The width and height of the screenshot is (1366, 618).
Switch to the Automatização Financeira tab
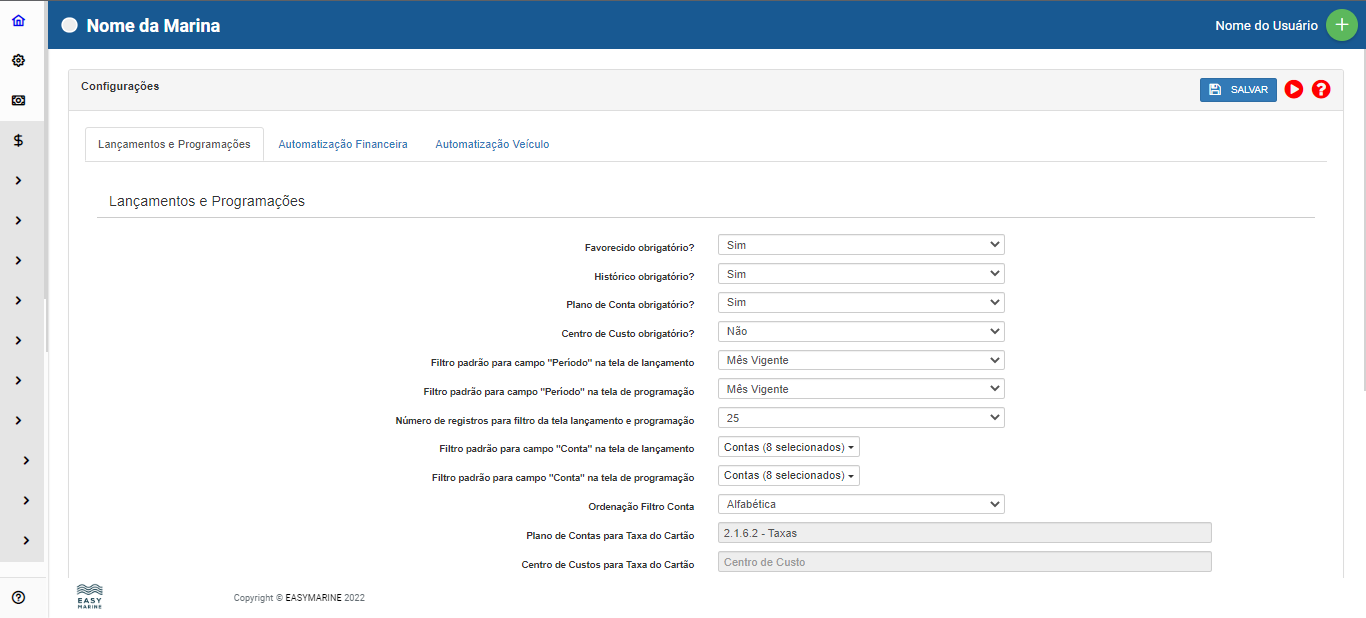click(342, 144)
